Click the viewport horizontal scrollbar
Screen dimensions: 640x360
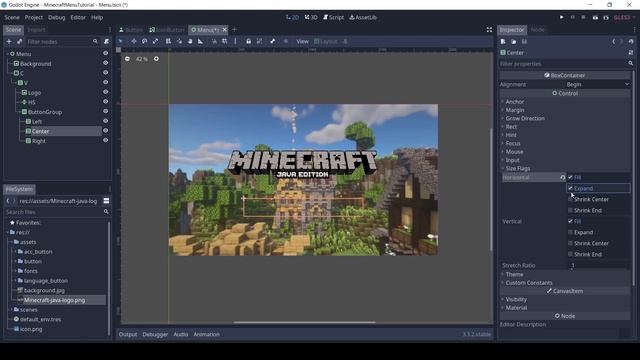(x=304, y=322)
